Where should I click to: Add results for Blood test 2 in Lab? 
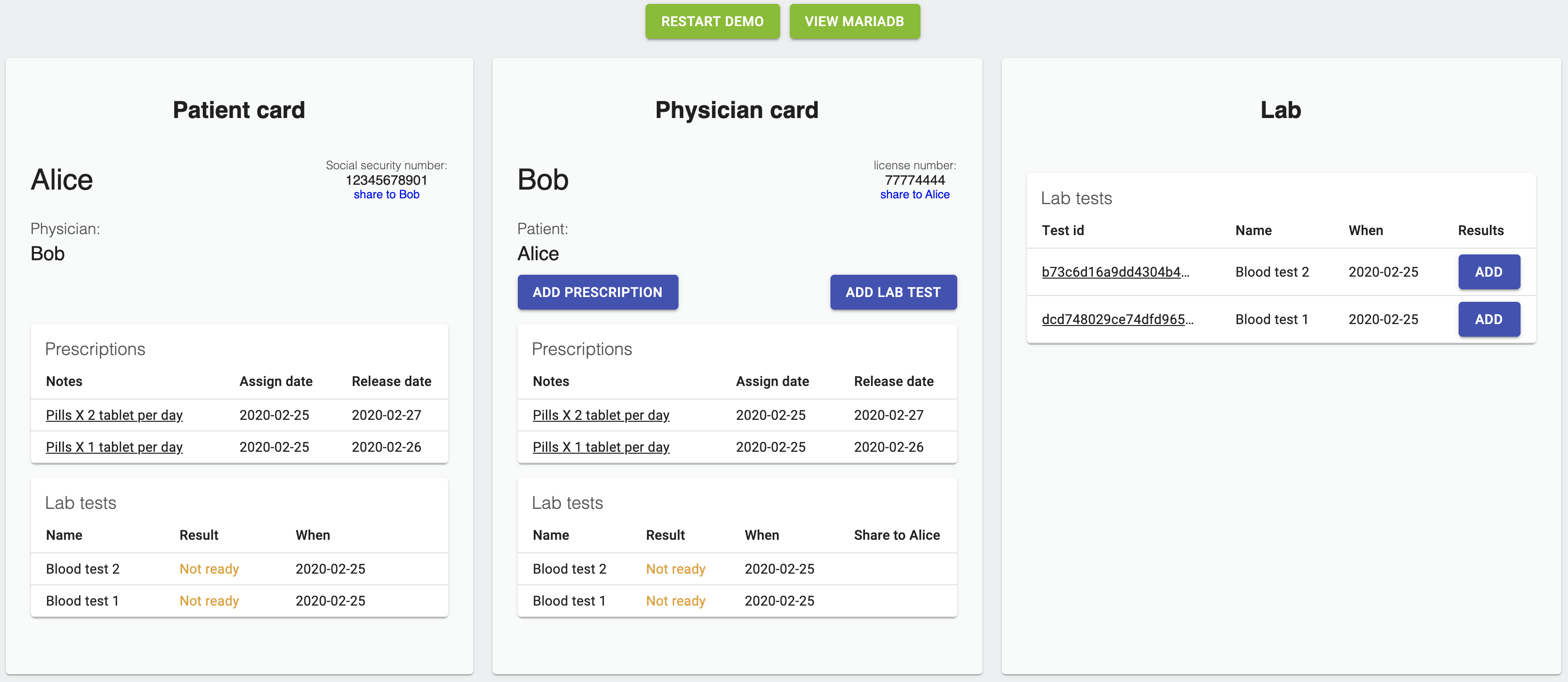(1488, 272)
